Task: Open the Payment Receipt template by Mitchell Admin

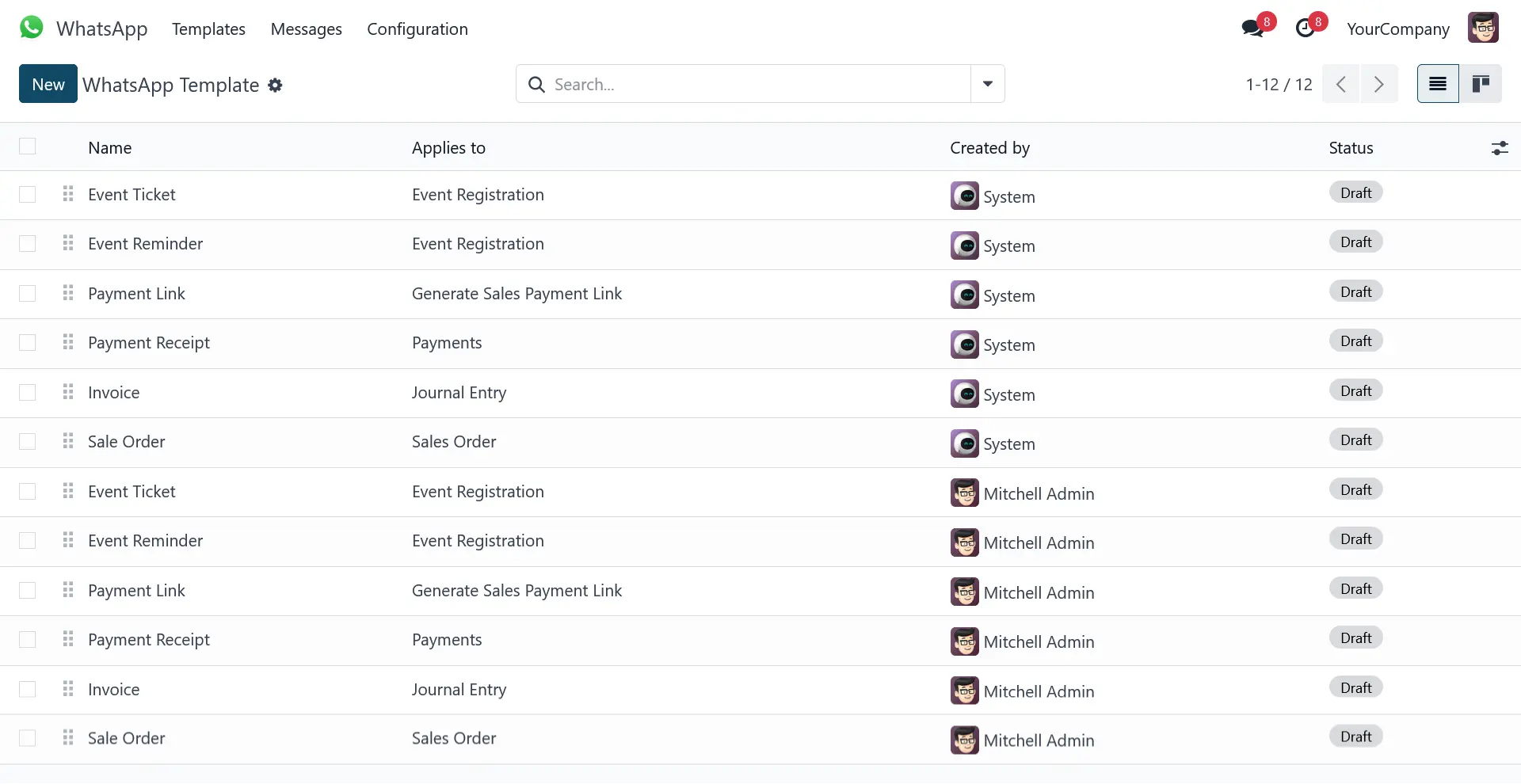Action: pyautogui.click(x=149, y=640)
